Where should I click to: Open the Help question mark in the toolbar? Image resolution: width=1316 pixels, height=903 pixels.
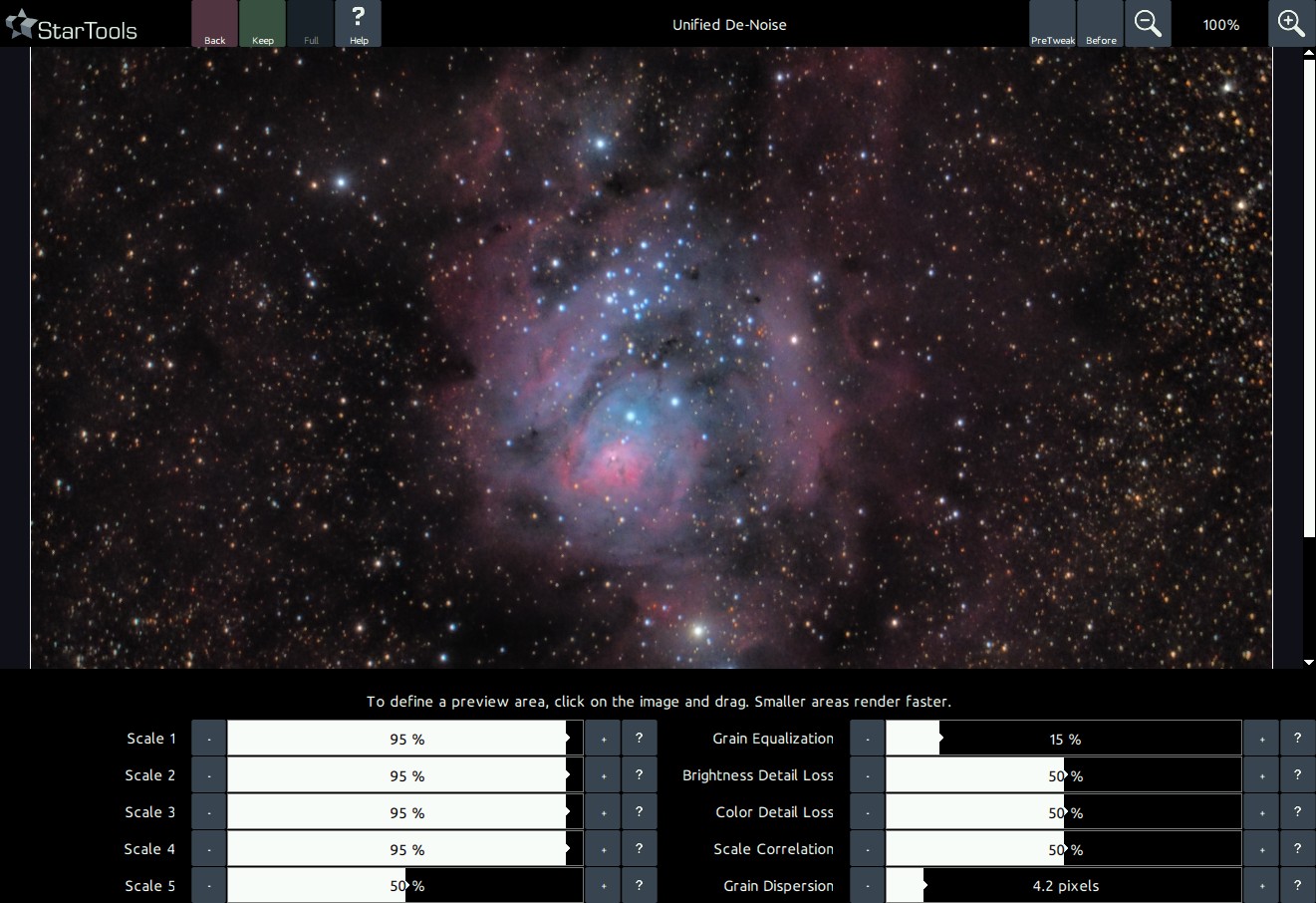tap(359, 24)
